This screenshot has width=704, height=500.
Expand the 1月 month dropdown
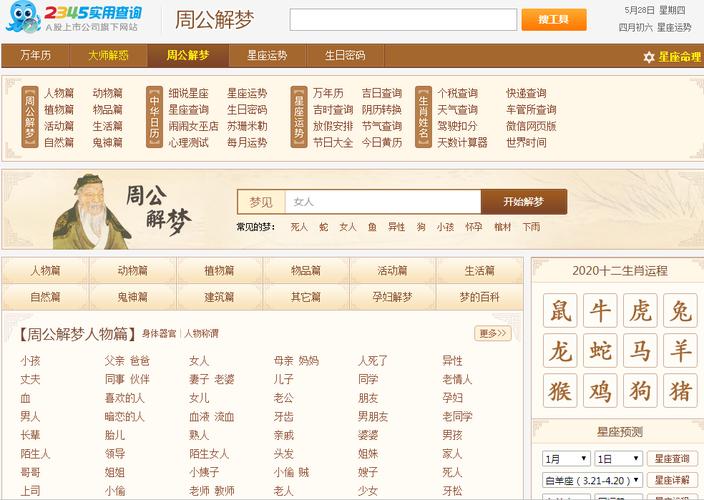(x=566, y=459)
